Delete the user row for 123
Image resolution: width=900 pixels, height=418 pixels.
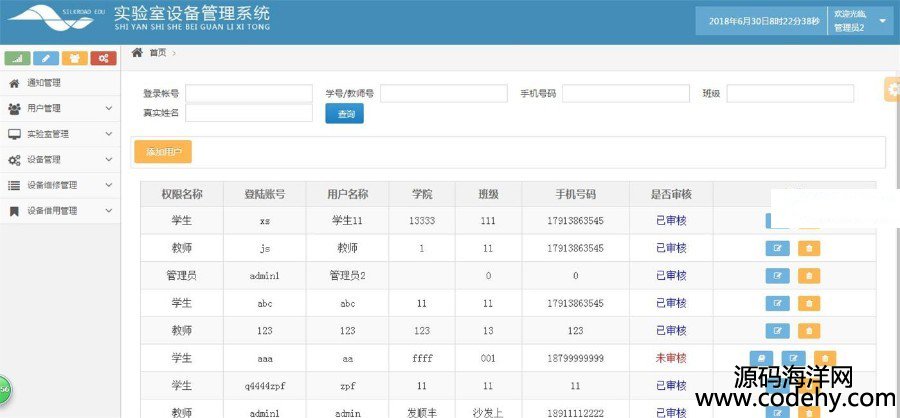(808, 330)
